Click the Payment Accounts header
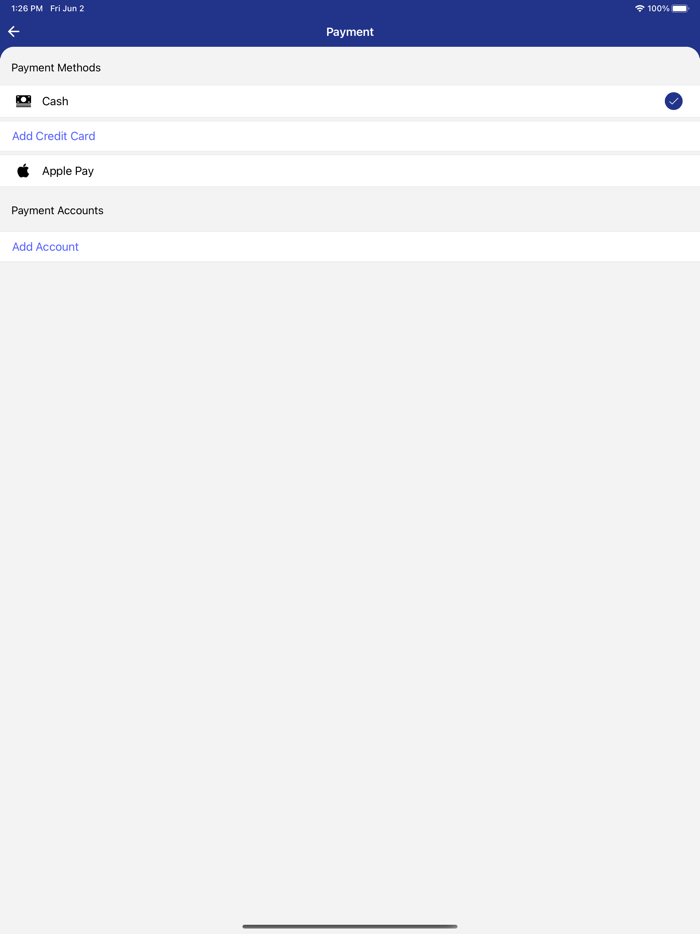 [57, 210]
